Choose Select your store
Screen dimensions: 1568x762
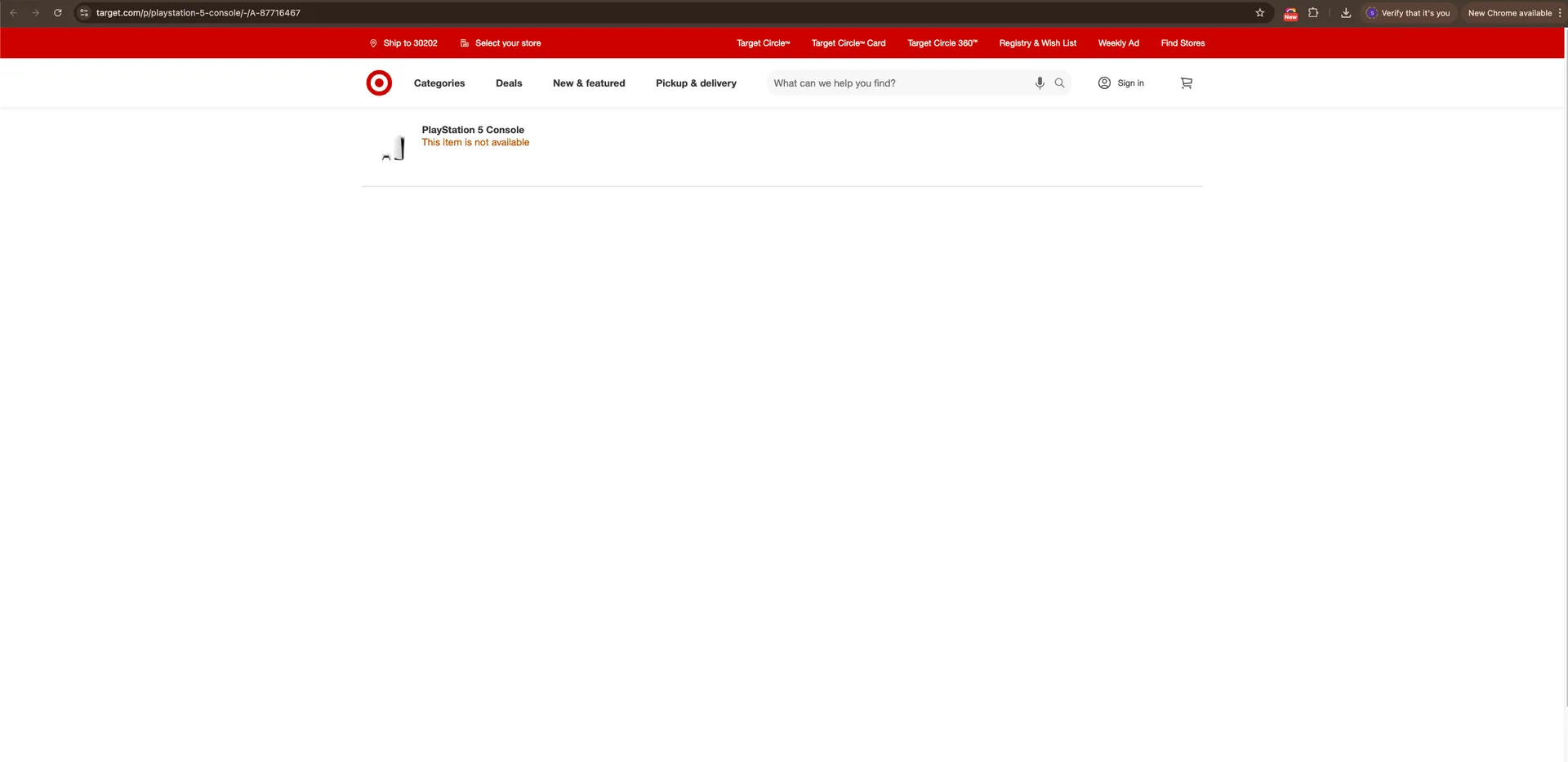(x=501, y=43)
